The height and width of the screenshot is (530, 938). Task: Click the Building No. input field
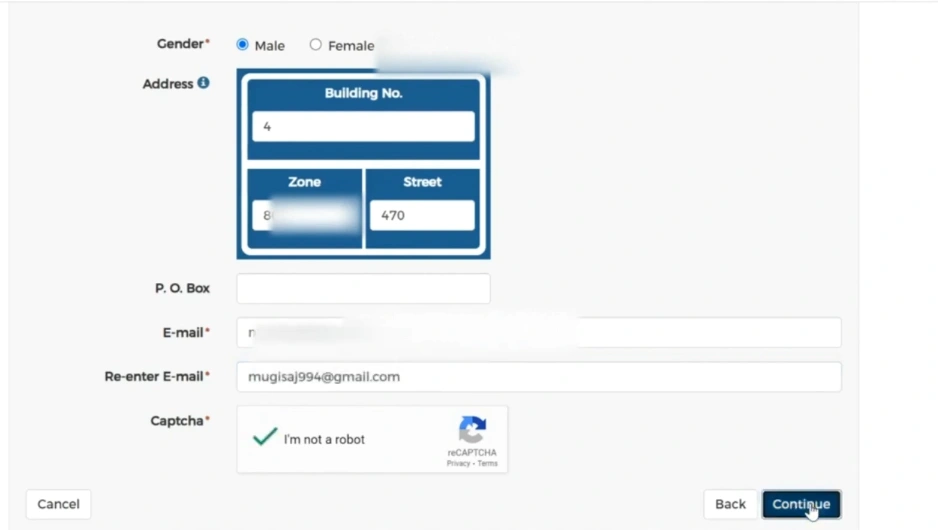363,127
